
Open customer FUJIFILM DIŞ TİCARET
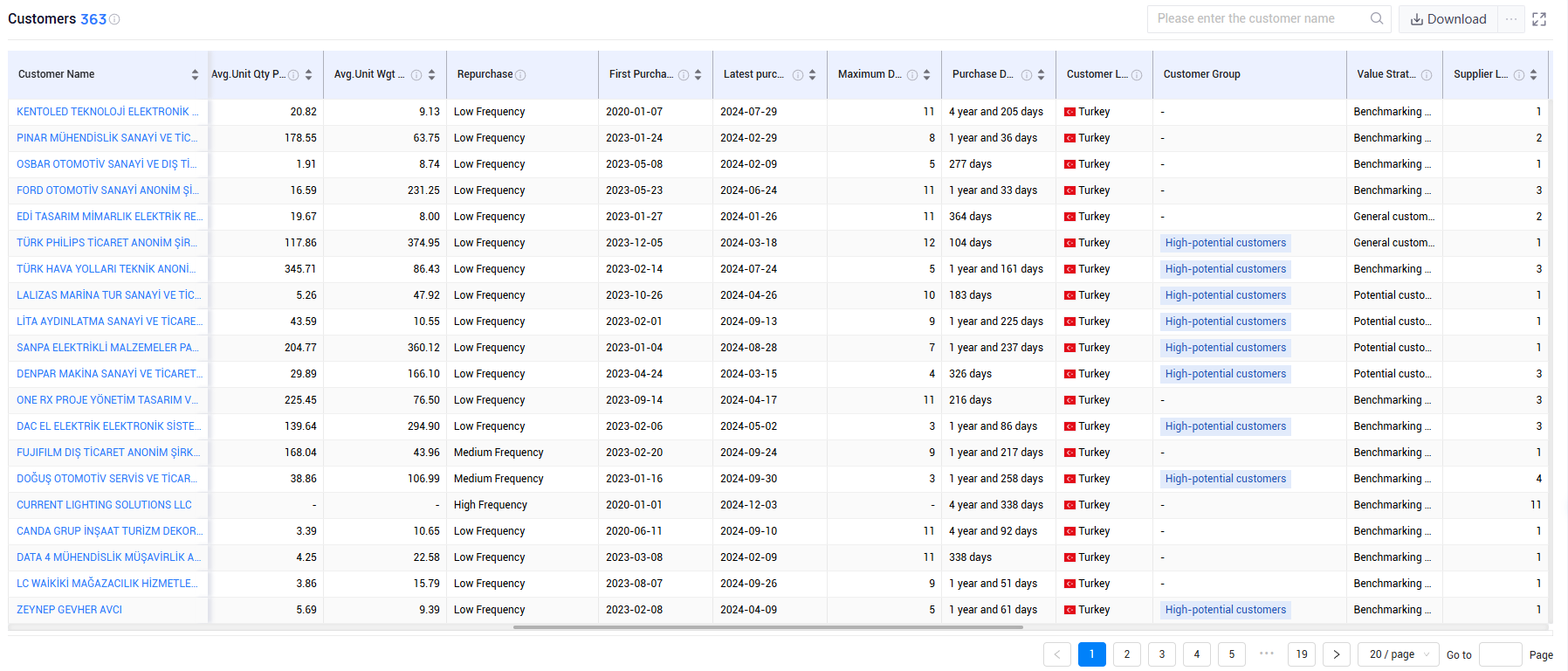click(108, 453)
